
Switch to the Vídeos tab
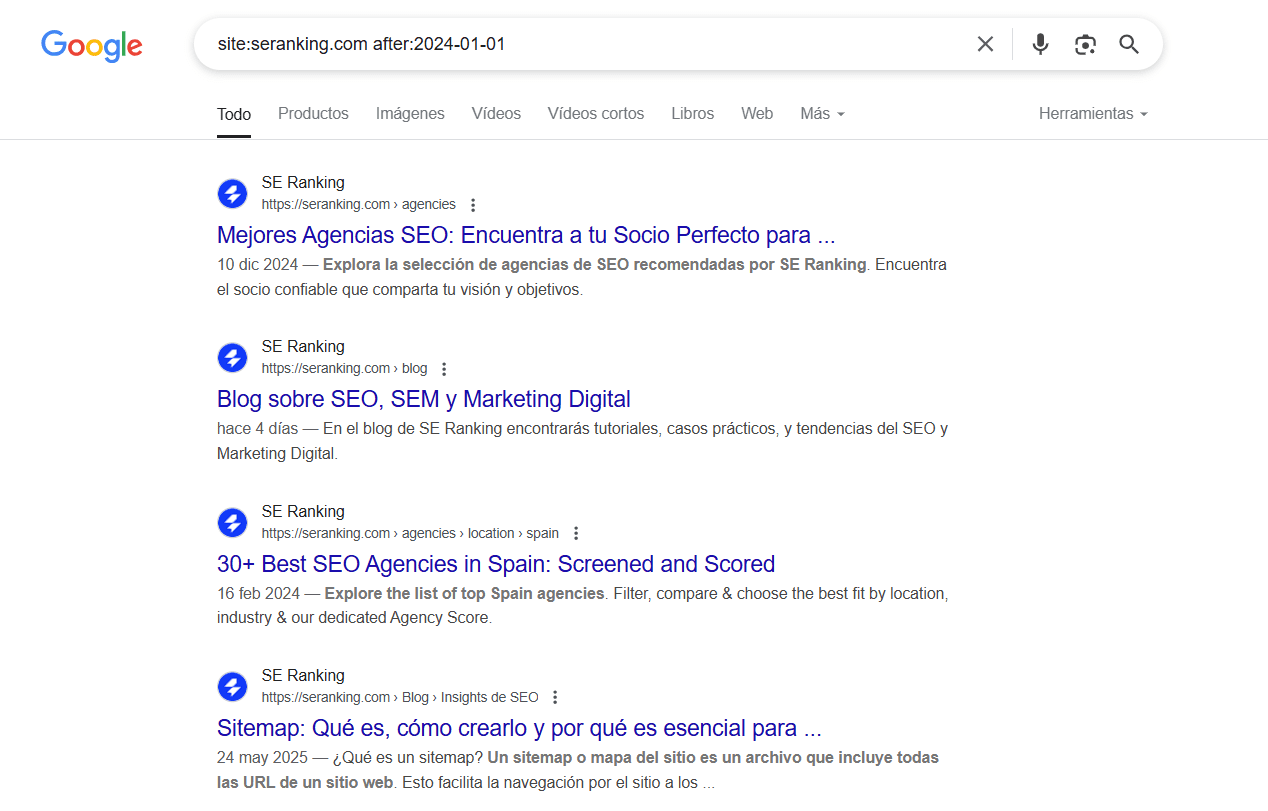(x=496, y=114)
